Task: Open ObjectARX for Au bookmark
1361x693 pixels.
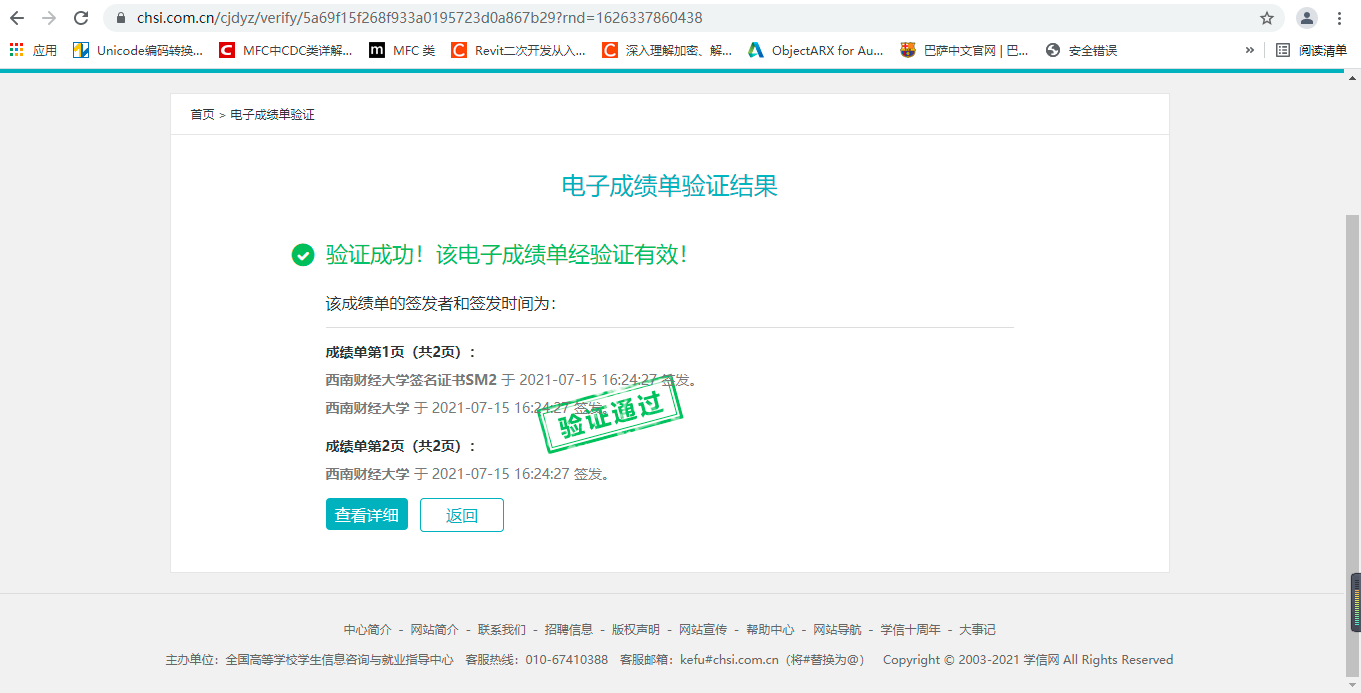Action: tap(816, 50)
